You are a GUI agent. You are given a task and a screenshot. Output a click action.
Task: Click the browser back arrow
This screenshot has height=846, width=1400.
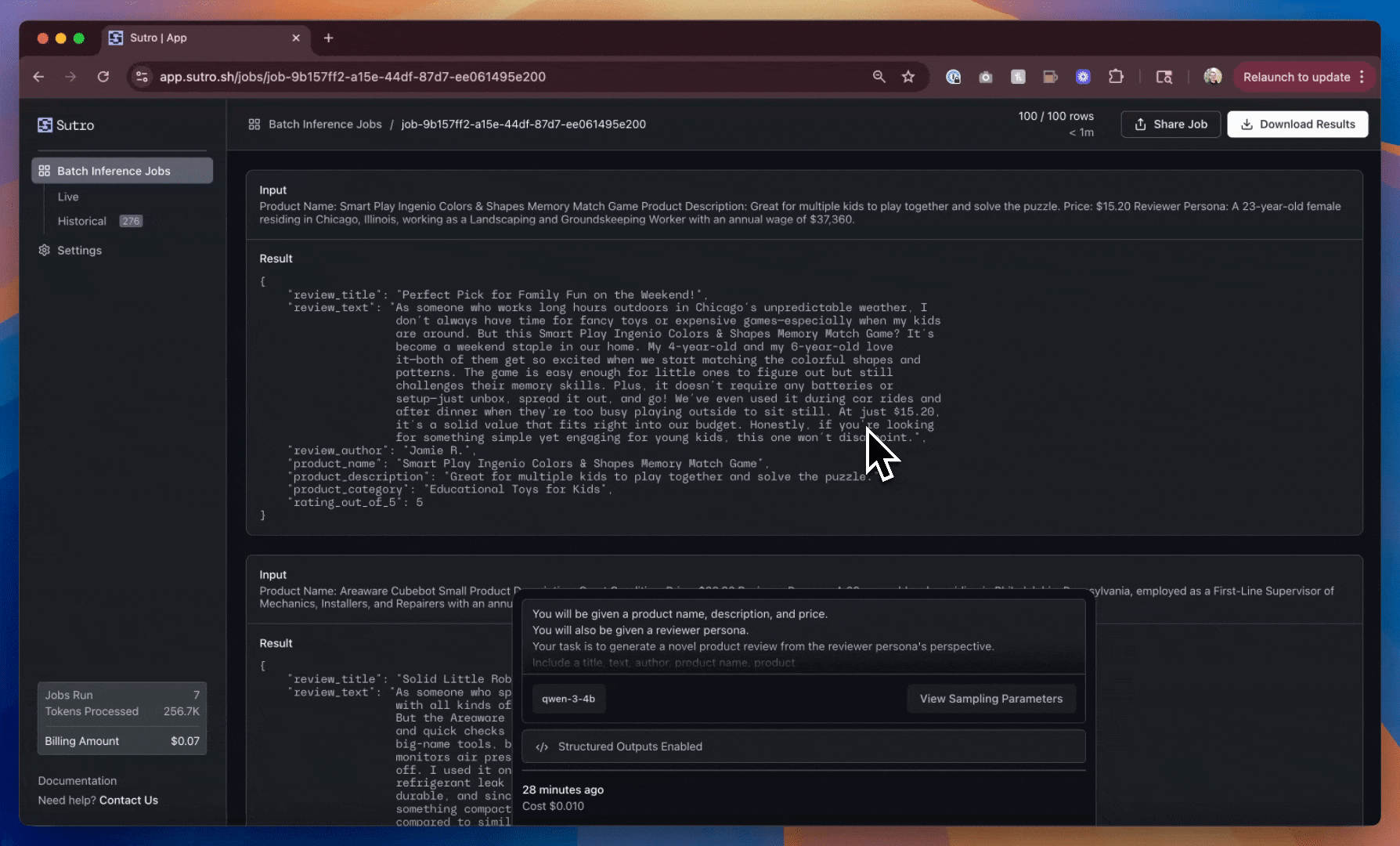pyautogui.click(x=38, y=77)
